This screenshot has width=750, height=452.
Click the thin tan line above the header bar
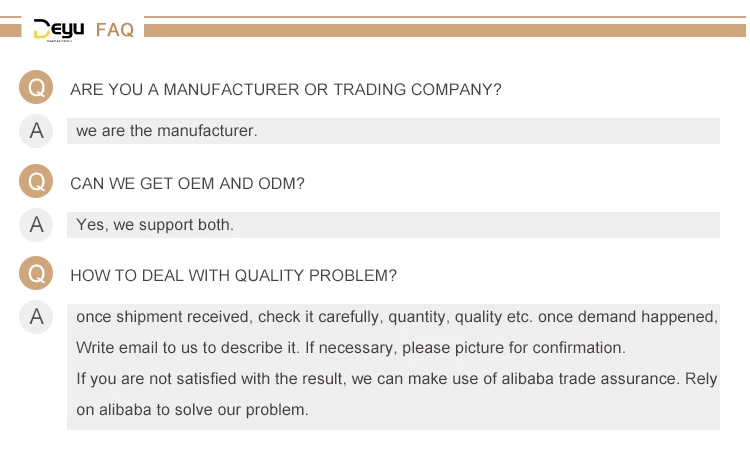coord(445,17)
